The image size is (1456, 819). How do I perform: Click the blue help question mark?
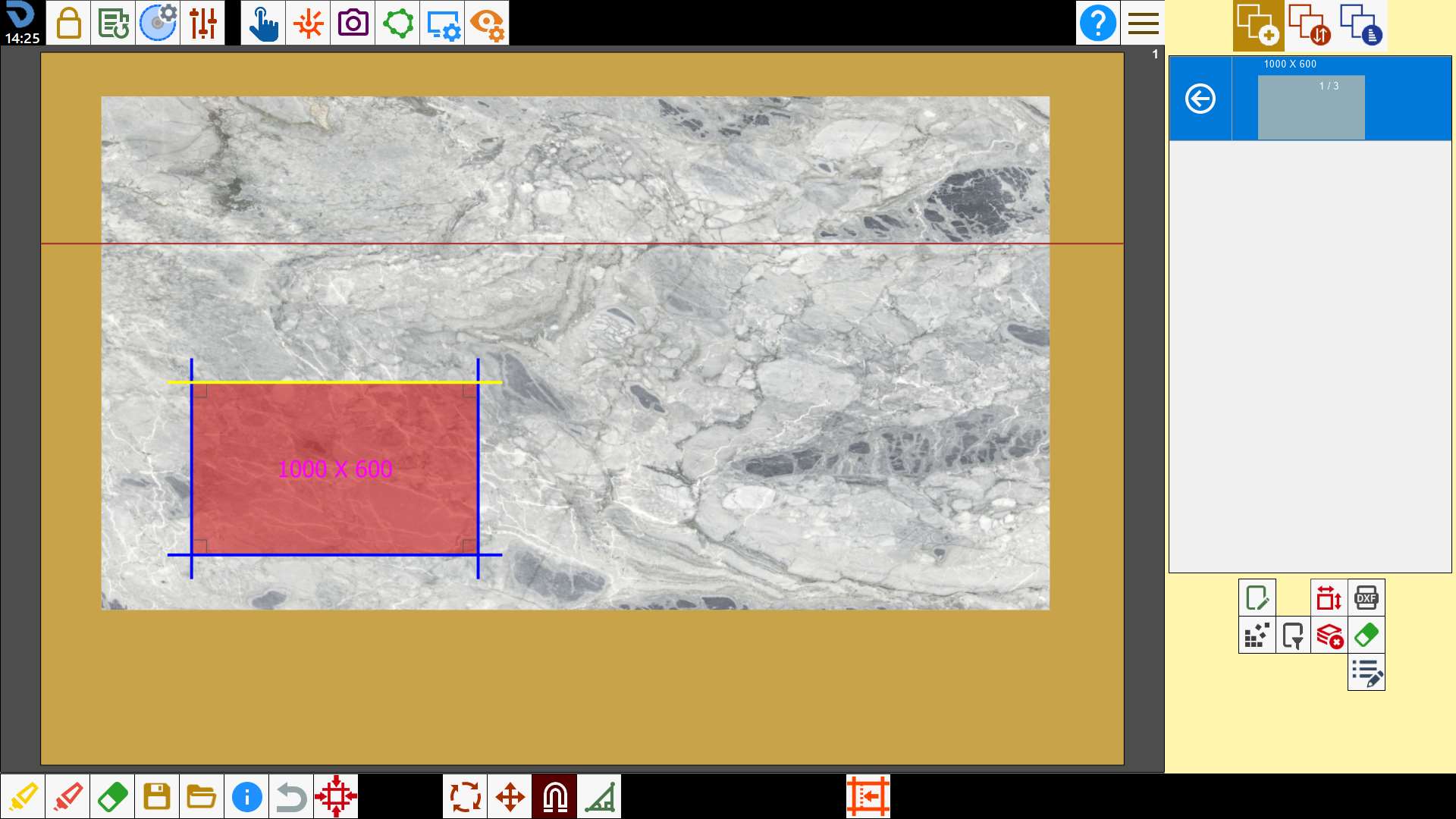click(x=1097, y=23)
